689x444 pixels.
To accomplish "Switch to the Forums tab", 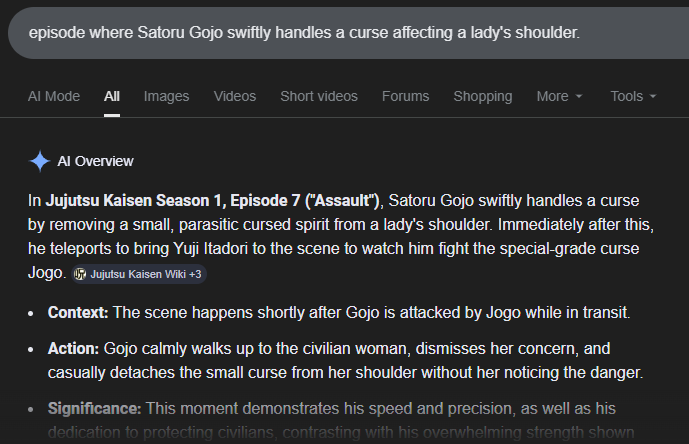I will tap(405, 97).
